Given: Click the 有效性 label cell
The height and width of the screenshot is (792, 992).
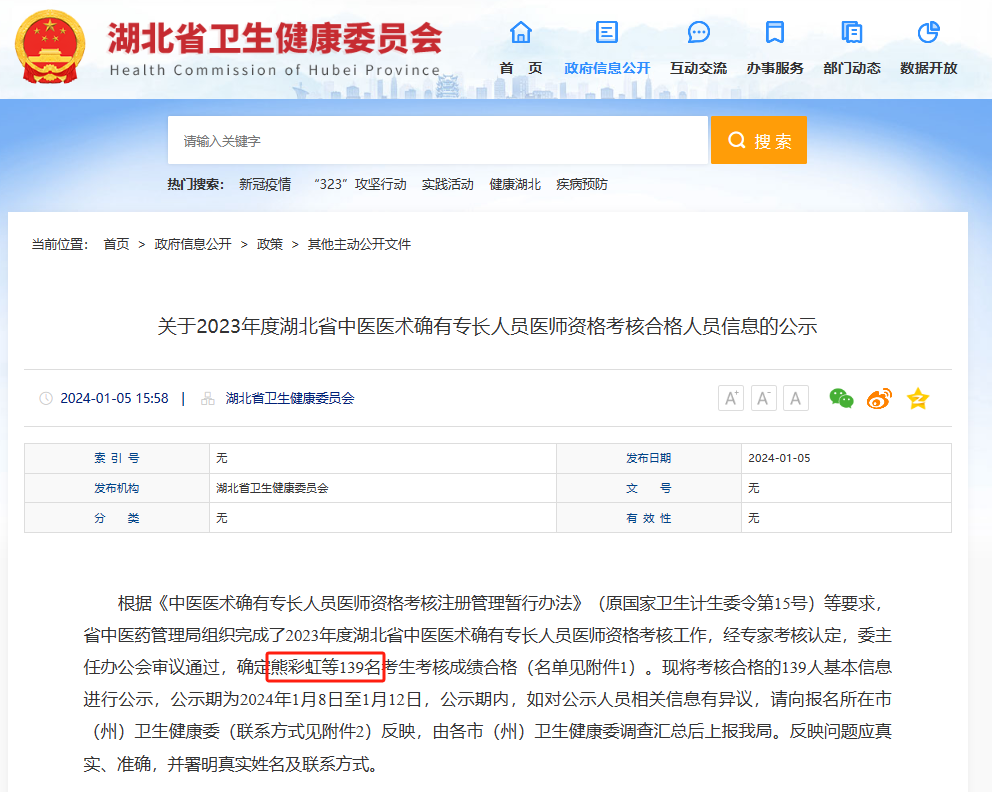Looking at the screenshot, I should pos(649,518).
